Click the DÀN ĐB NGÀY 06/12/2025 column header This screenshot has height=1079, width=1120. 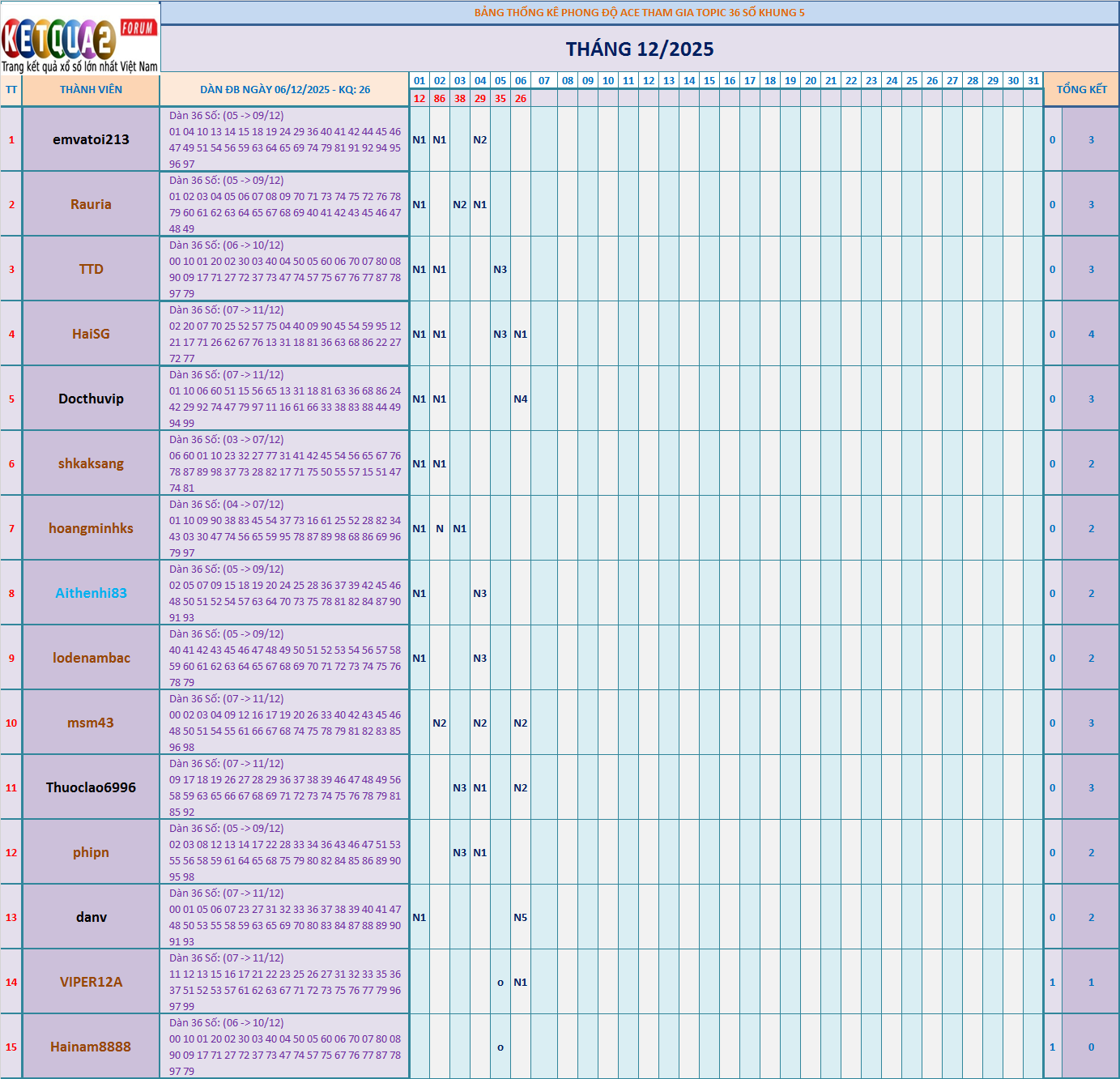coord(285,89)
